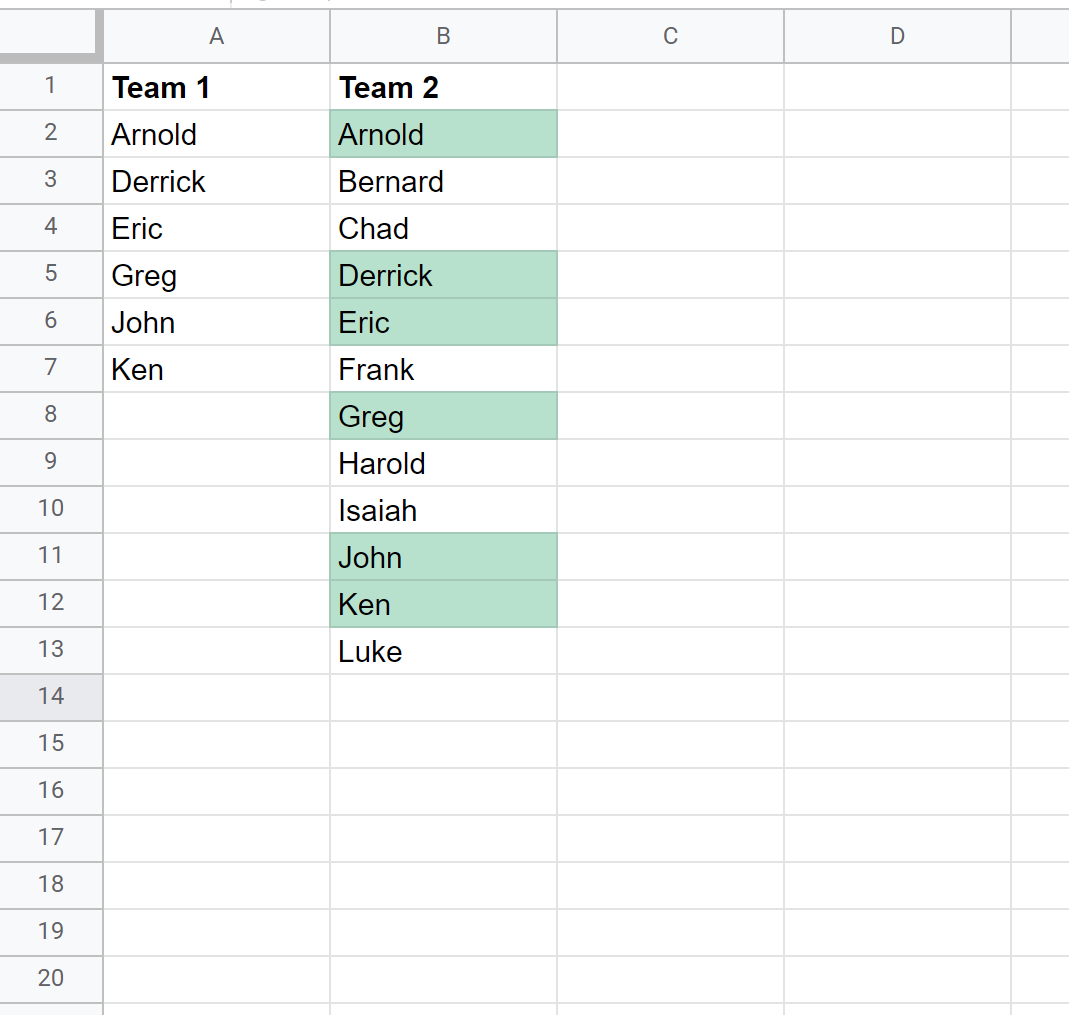This screenshot has height=1015, width=1069.
Task: Click the Frank cell
Action: pyautogui.click(x=443, y=370)
